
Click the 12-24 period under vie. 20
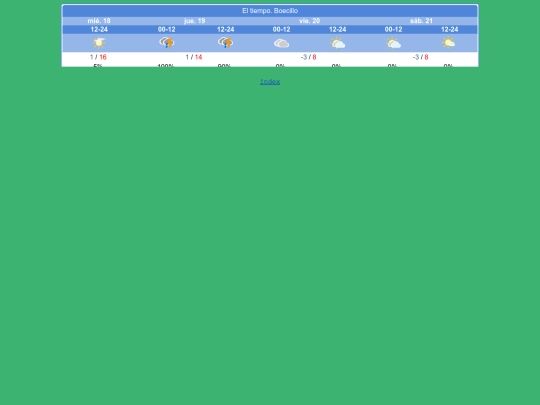(x=338, y=30)
